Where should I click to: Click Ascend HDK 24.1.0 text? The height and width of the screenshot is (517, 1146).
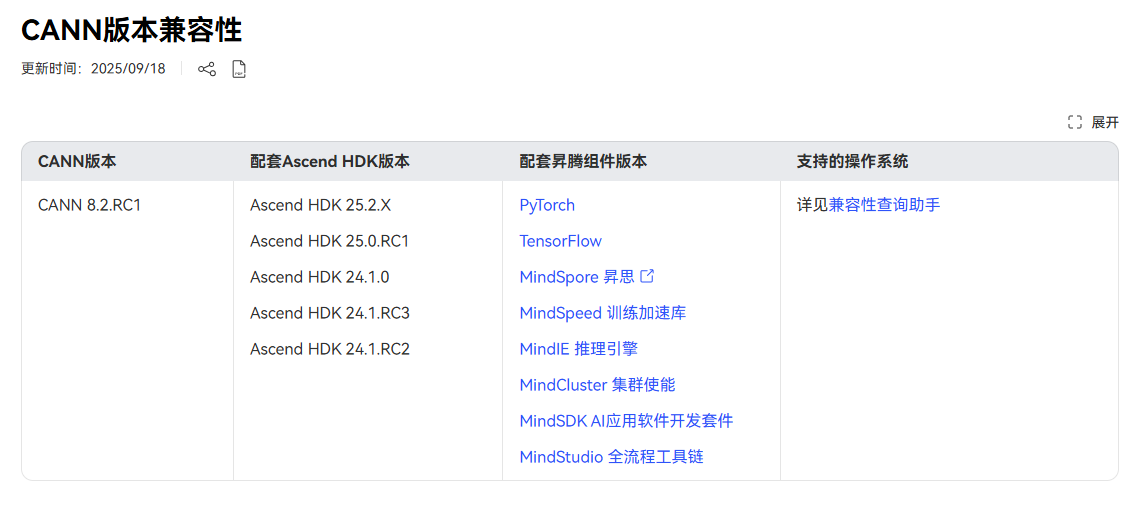pos(319,277)
